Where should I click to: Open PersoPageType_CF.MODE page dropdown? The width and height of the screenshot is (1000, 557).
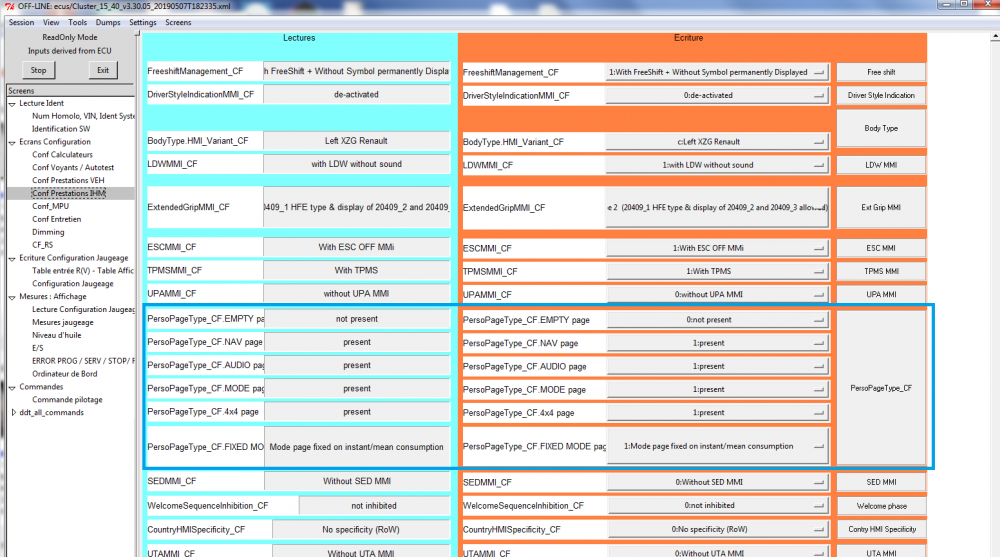(717, 390)
